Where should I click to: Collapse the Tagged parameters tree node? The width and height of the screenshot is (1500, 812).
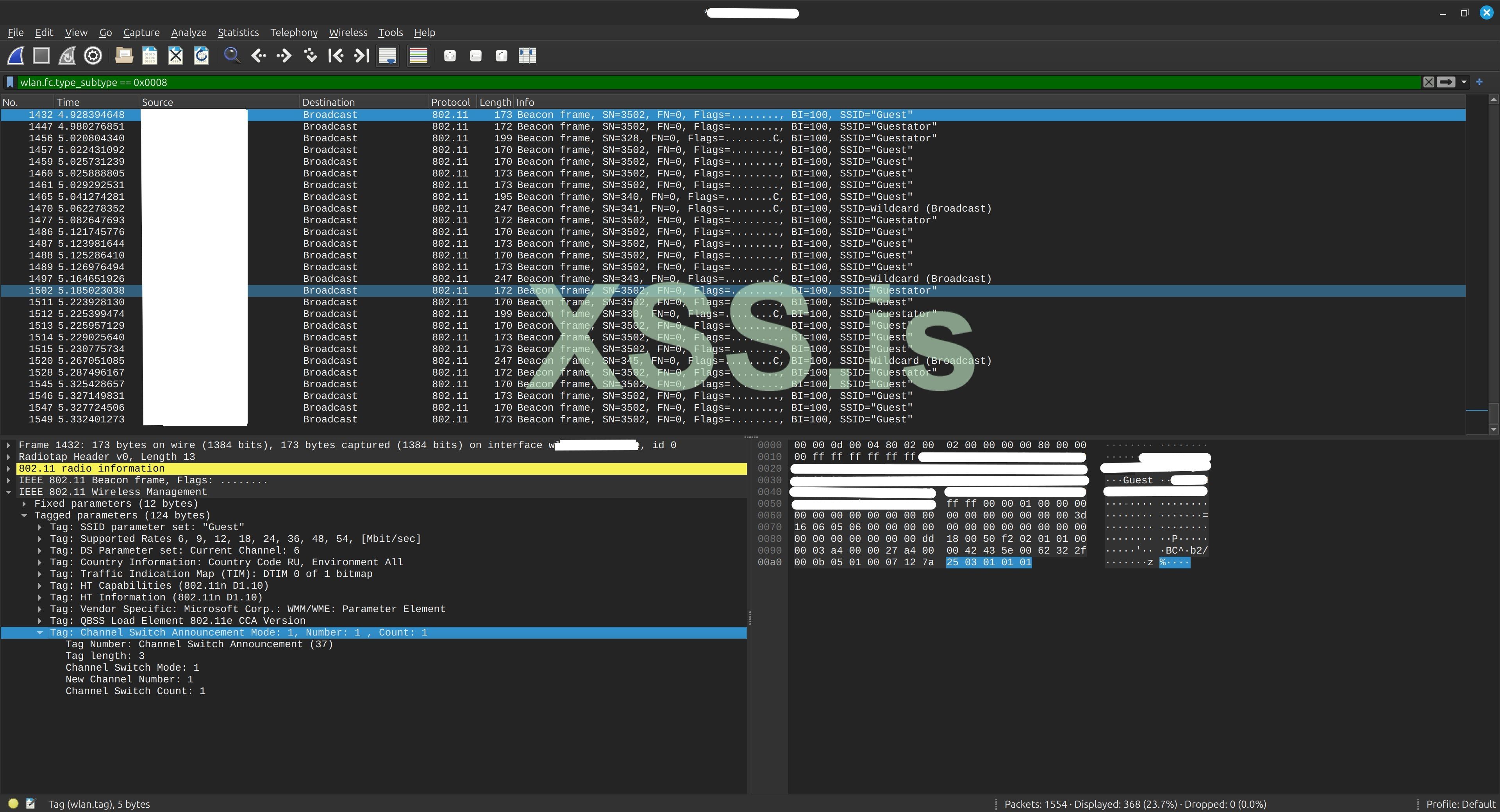pos(25,516)
